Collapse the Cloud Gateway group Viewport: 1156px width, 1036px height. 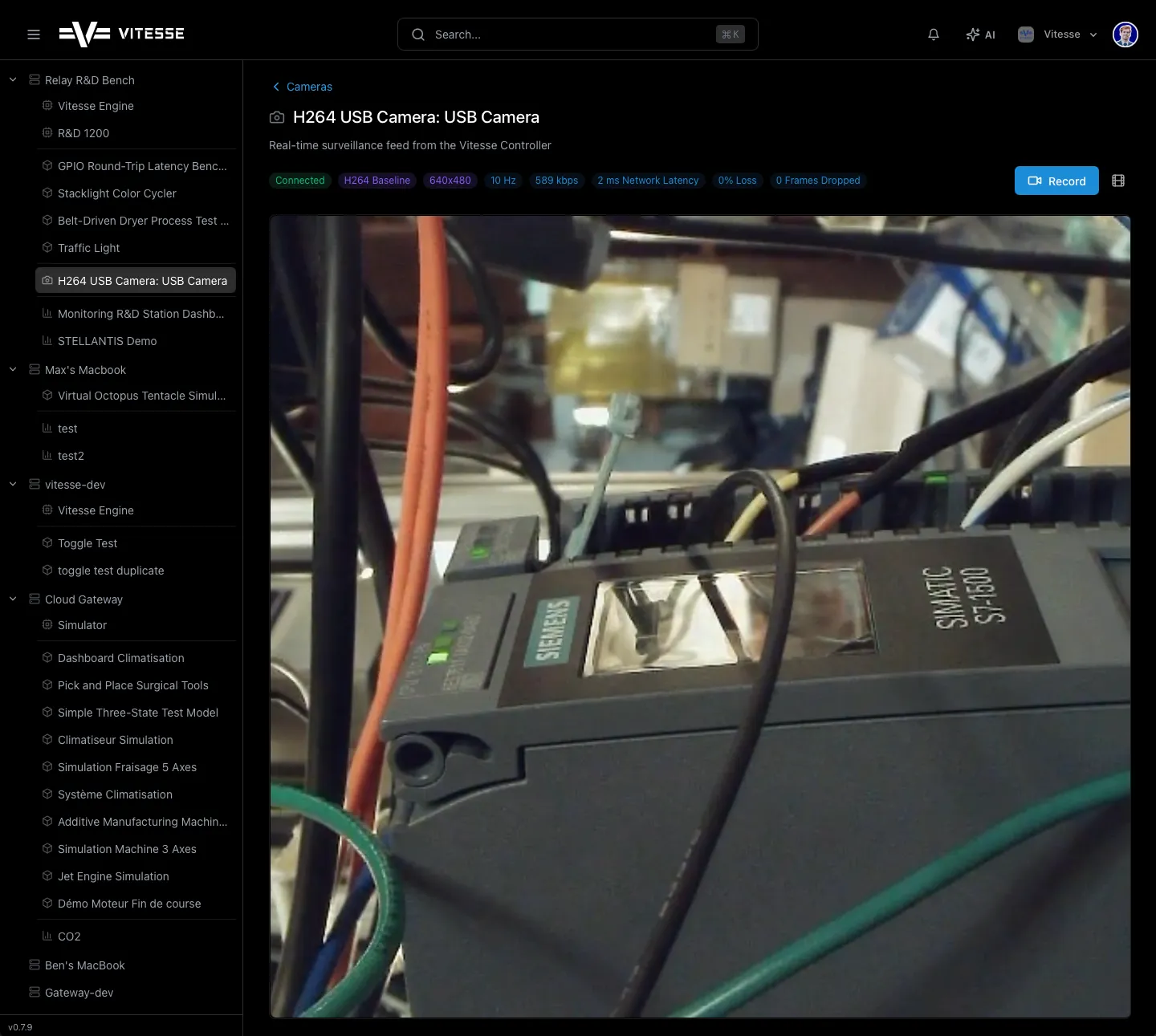click(13, 599)
